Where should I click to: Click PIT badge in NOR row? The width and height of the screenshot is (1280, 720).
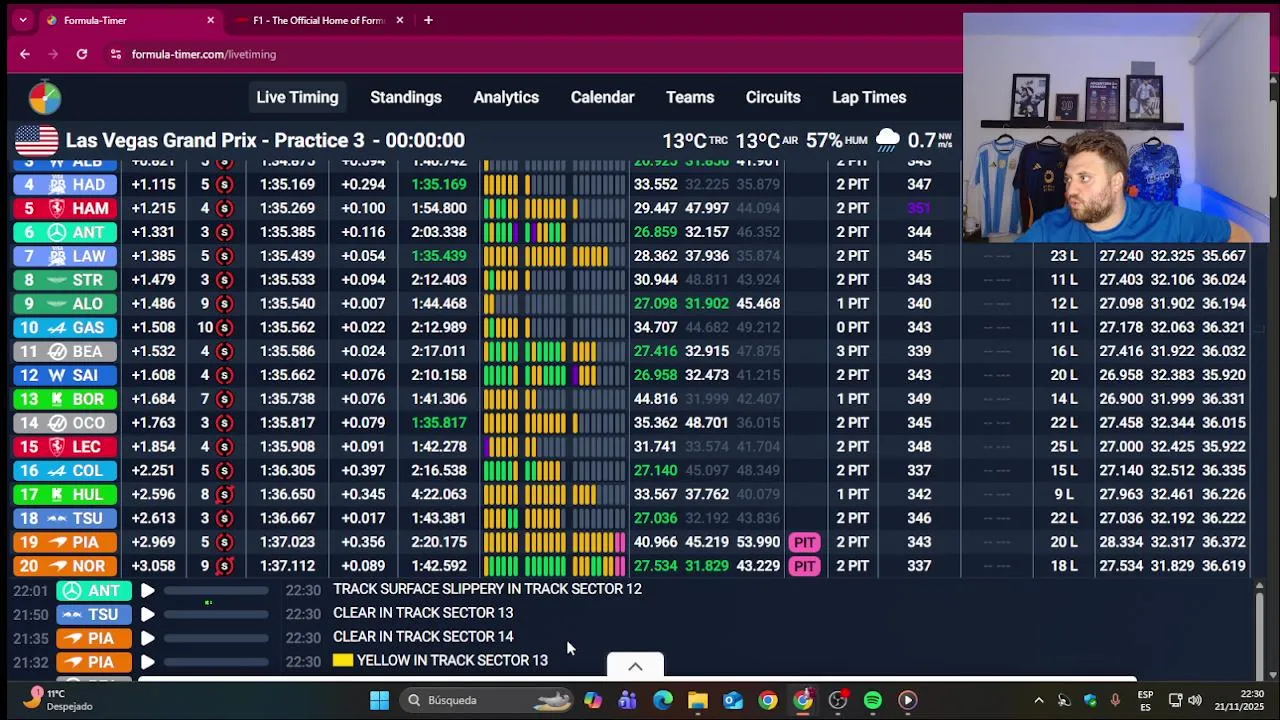(804, 566)
